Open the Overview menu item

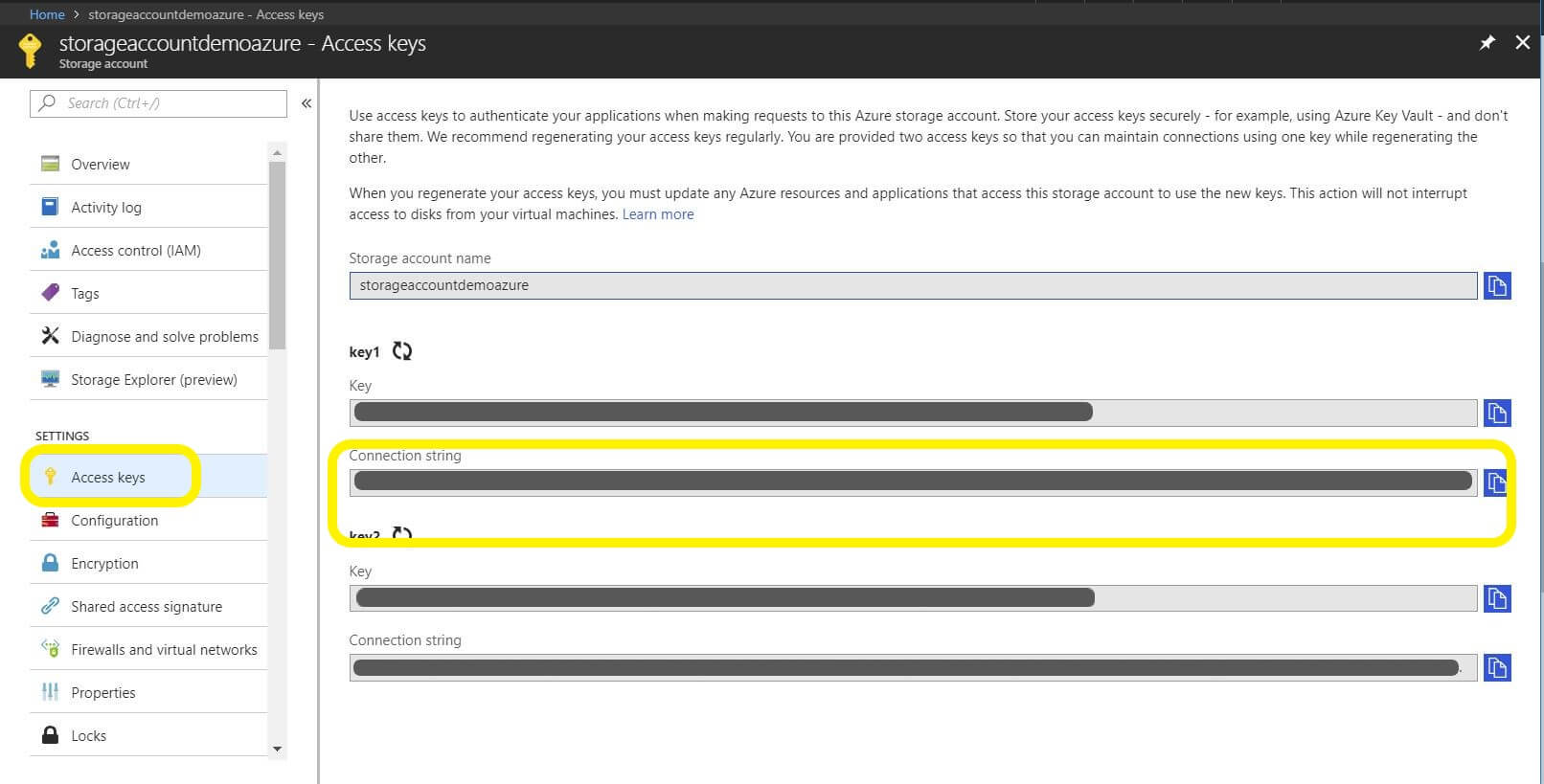(148, 164)
